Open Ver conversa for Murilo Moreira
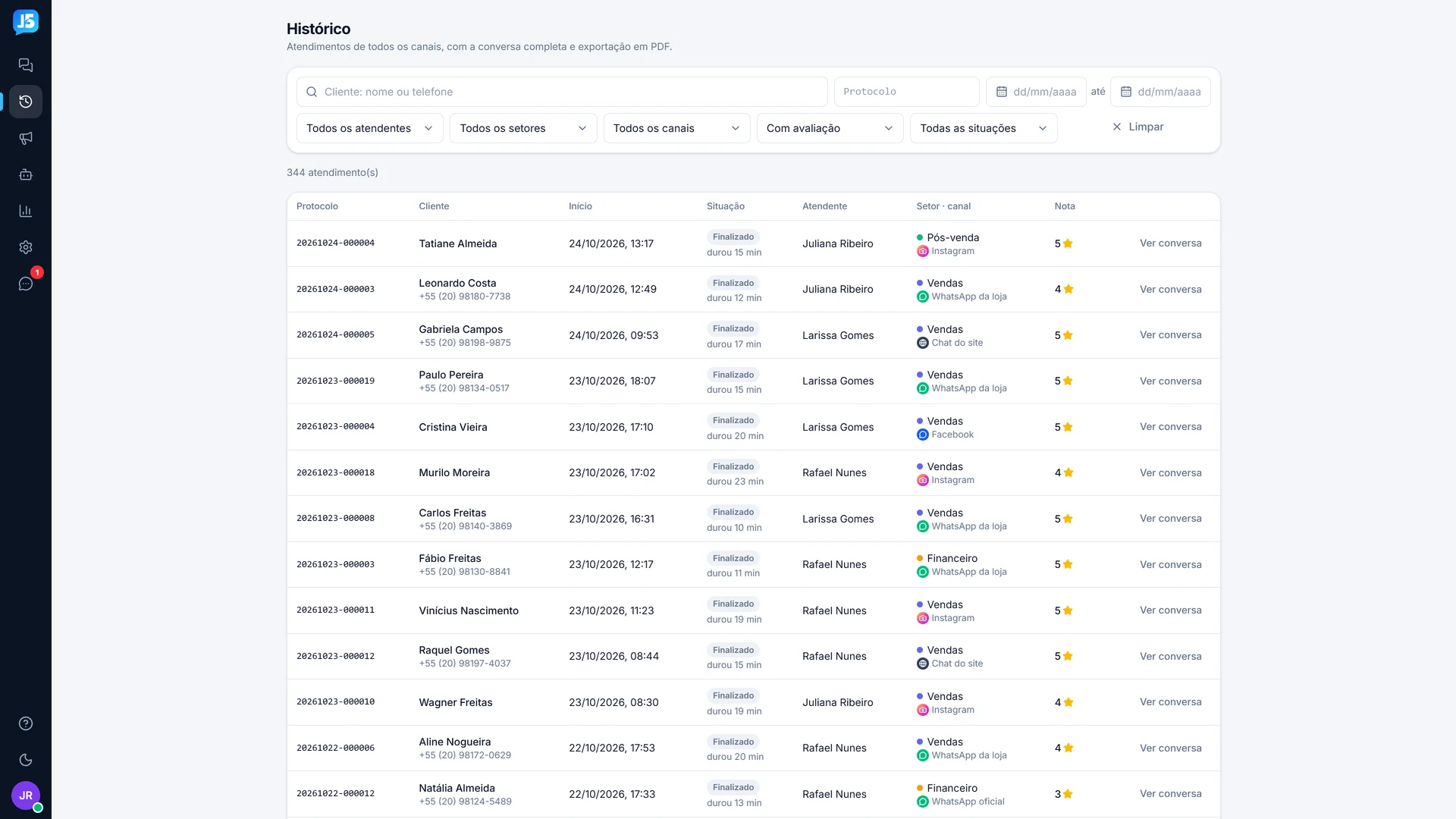 [x=1170, y=472]
